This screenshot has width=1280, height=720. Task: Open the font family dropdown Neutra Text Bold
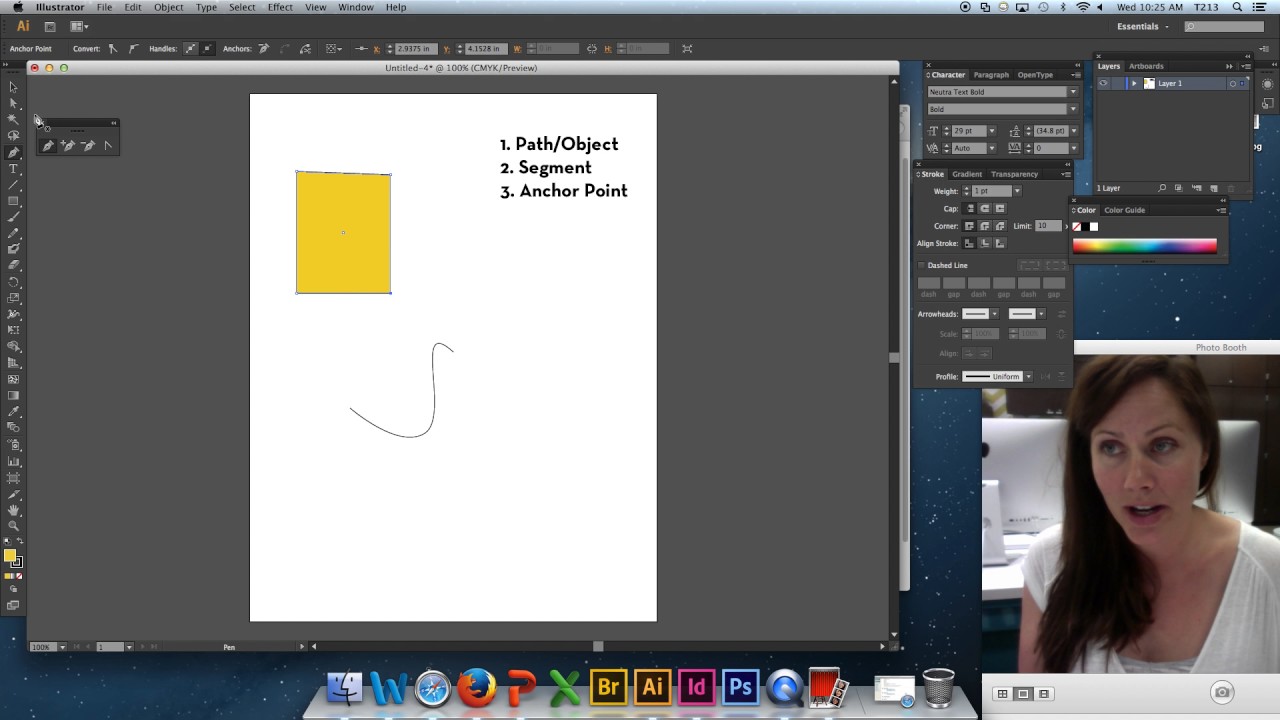point(1072,92)
